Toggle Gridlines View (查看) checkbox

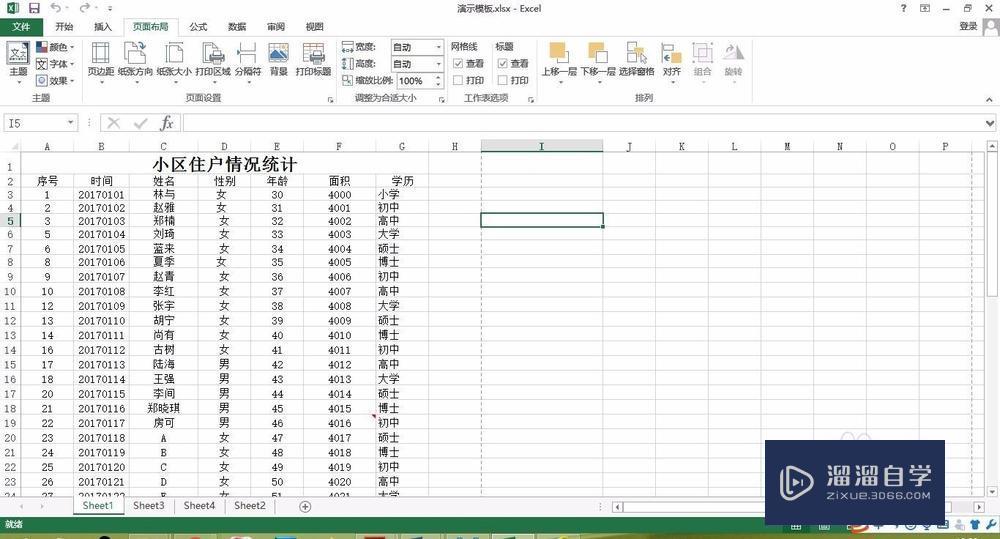pos(458,63)
